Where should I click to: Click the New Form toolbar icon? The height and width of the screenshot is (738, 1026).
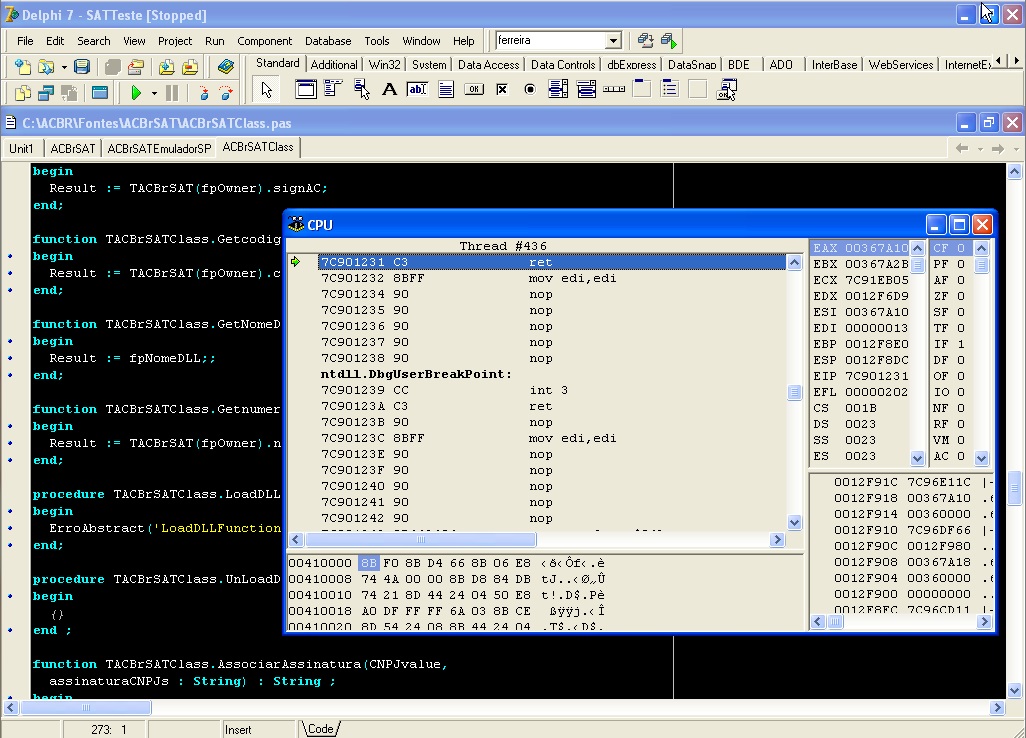click(x=99, y=93)
